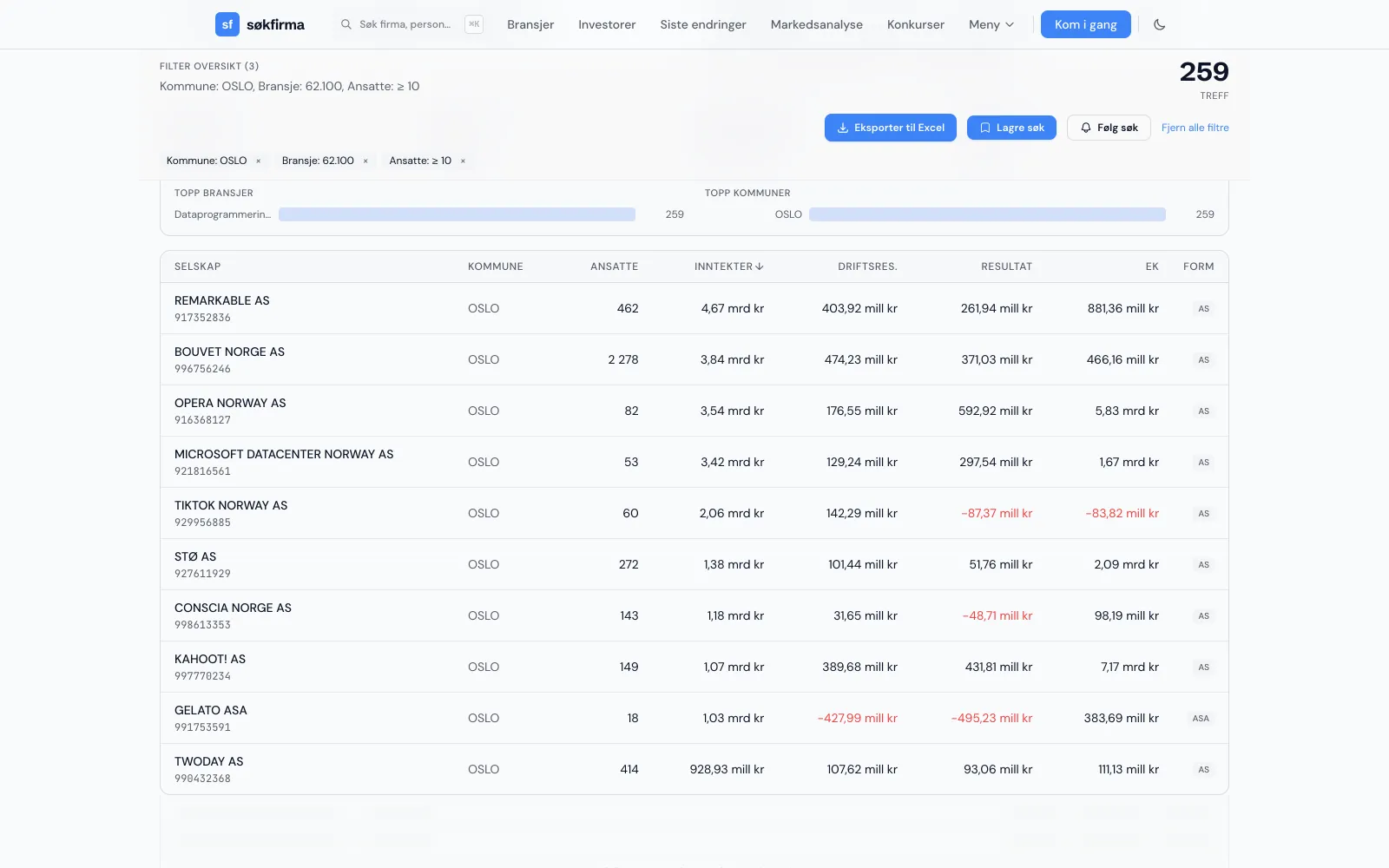Sort by the Ansatte column header
The width and height of the screenshot is (1389, 868).
(x=615, y=266)
